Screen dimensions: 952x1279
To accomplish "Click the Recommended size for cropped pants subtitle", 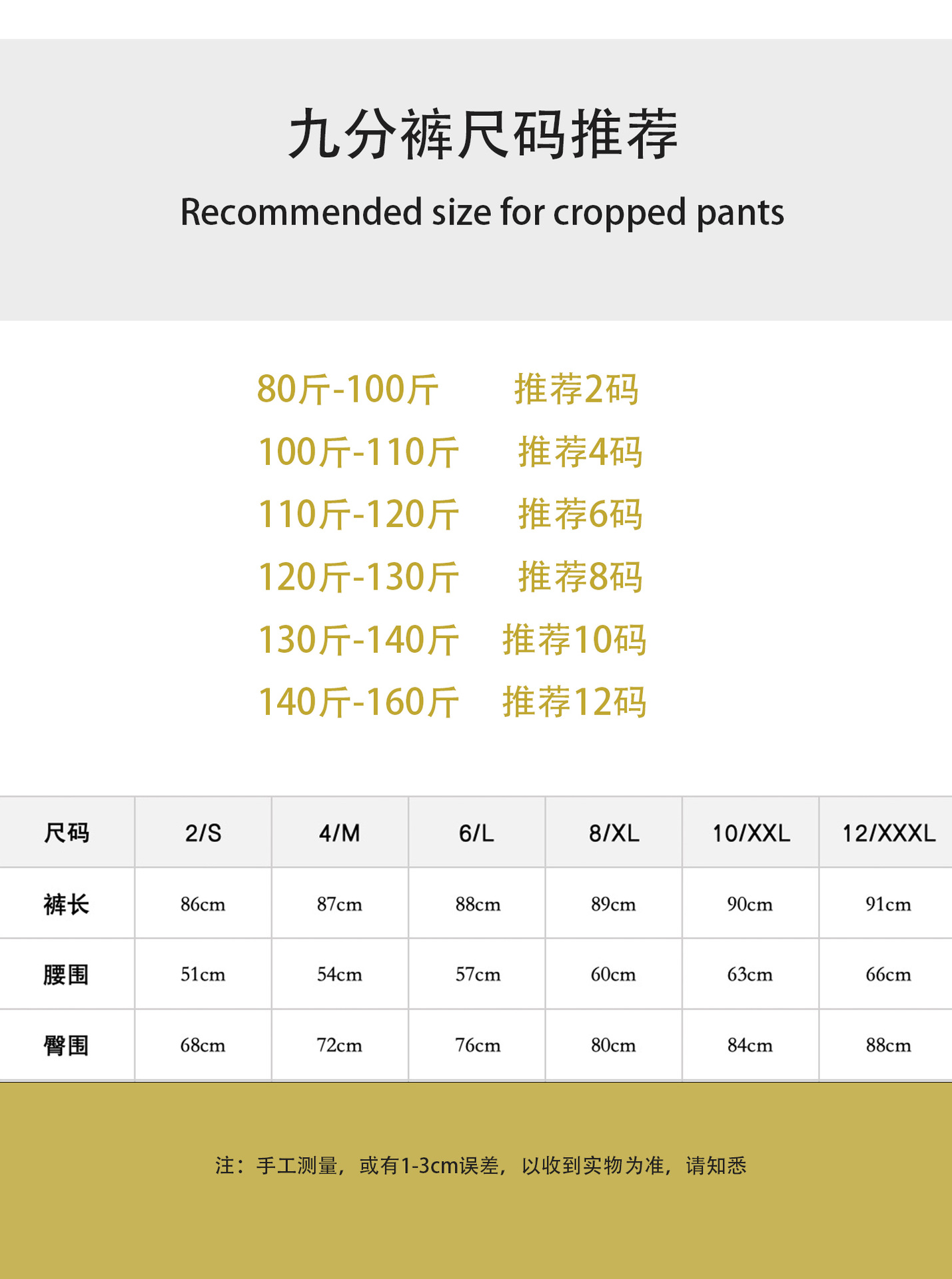I will click(x=482, y=213).
